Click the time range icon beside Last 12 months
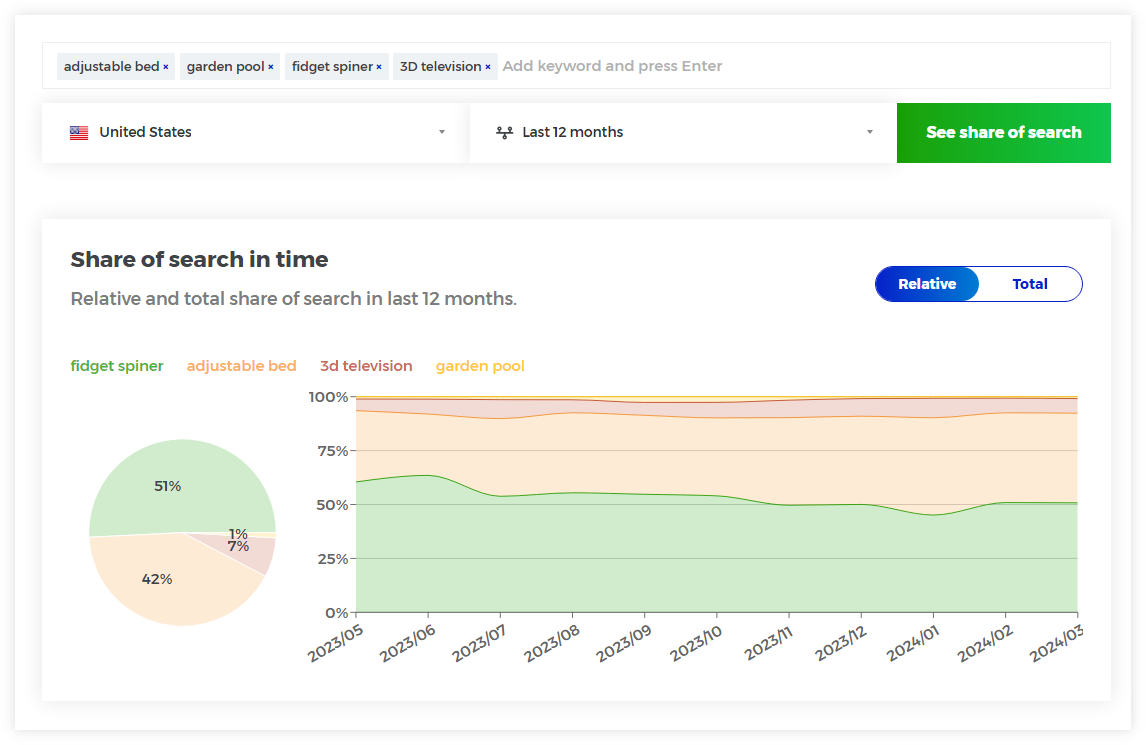1146x745 pixels. tap(504, 132)
